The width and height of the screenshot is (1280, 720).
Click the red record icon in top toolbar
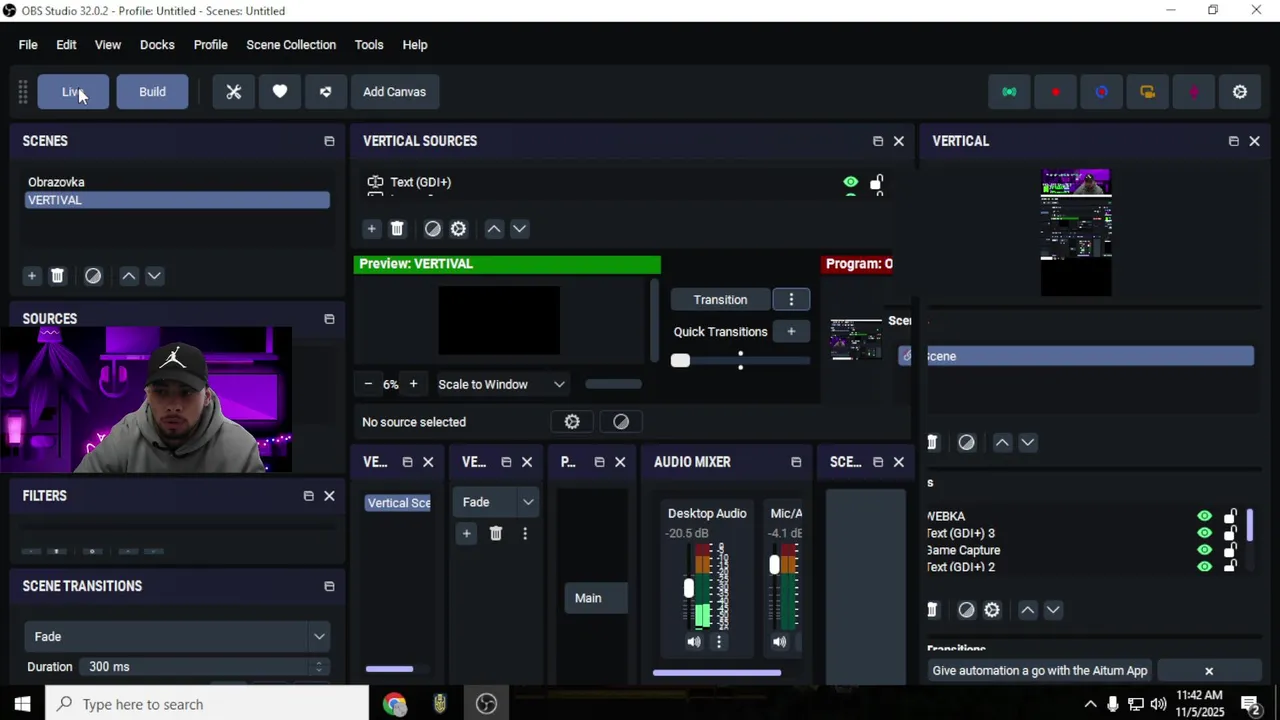pos(1055,92)
